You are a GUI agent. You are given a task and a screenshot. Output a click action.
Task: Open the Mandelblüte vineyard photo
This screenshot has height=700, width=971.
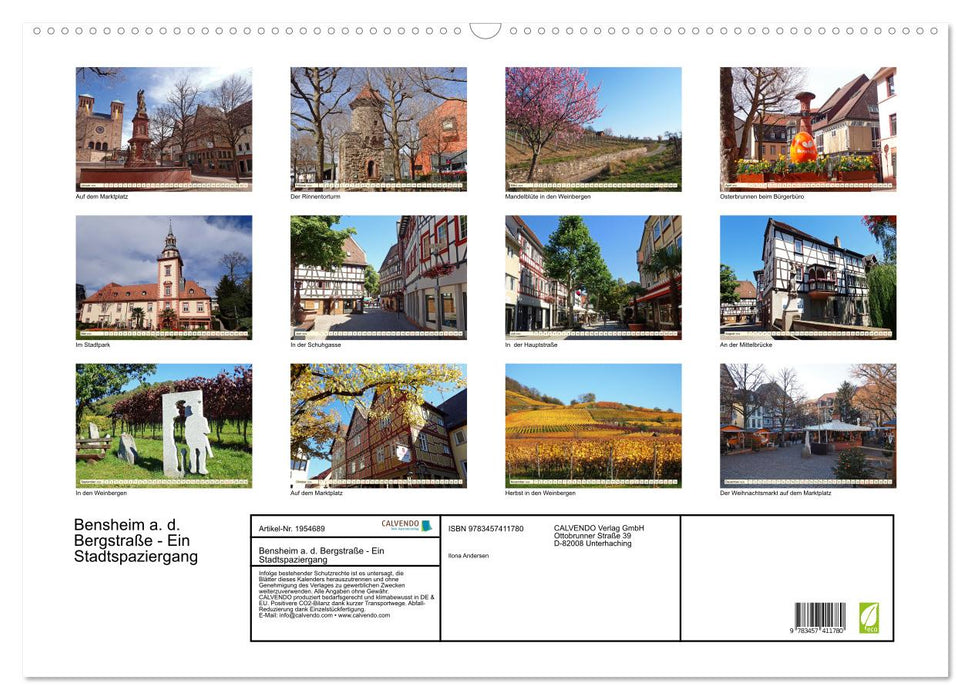click(592, 128)
